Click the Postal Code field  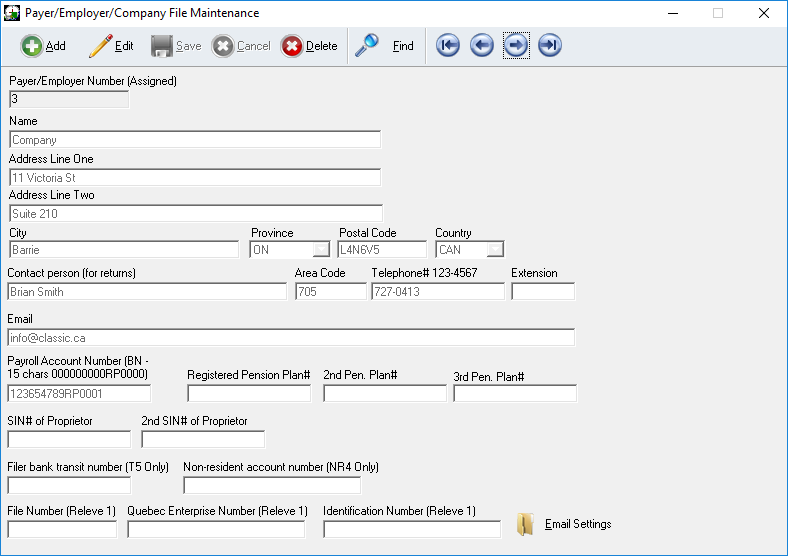(x=382, y=250)
